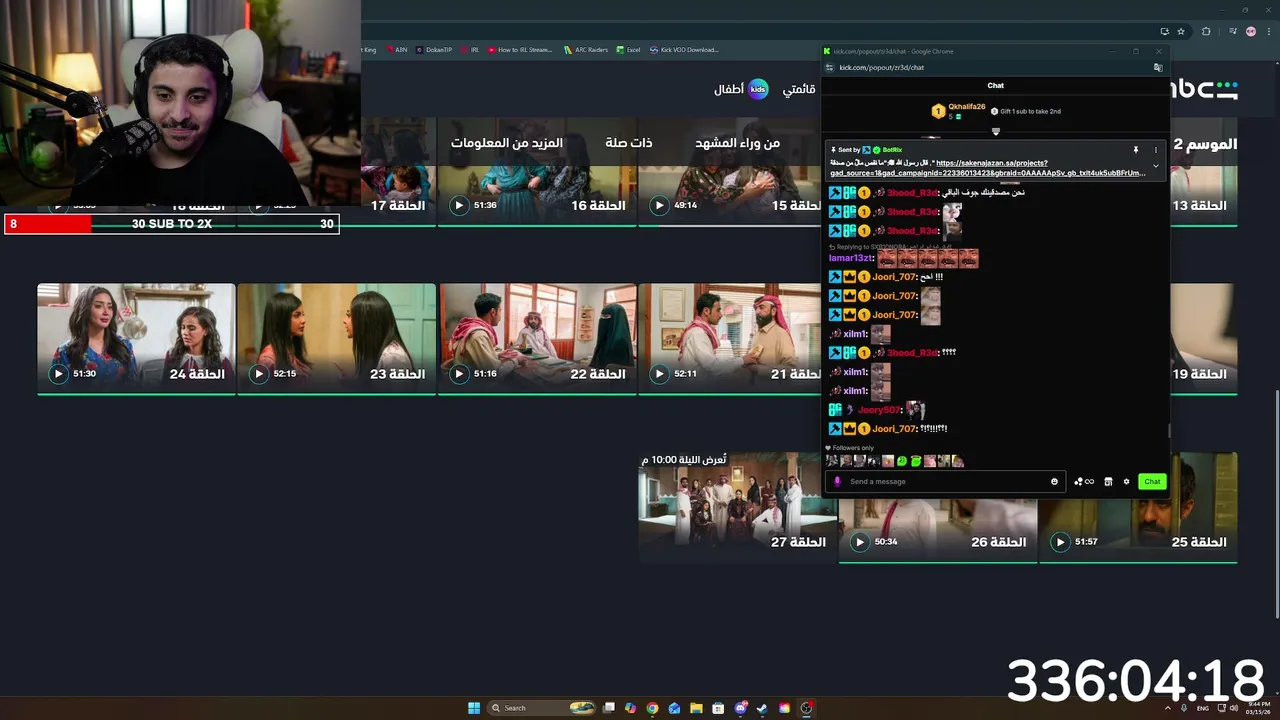Open the DokanTIP bookmark
This screenshot has height=720, width=1280.
tap(434, 50)
